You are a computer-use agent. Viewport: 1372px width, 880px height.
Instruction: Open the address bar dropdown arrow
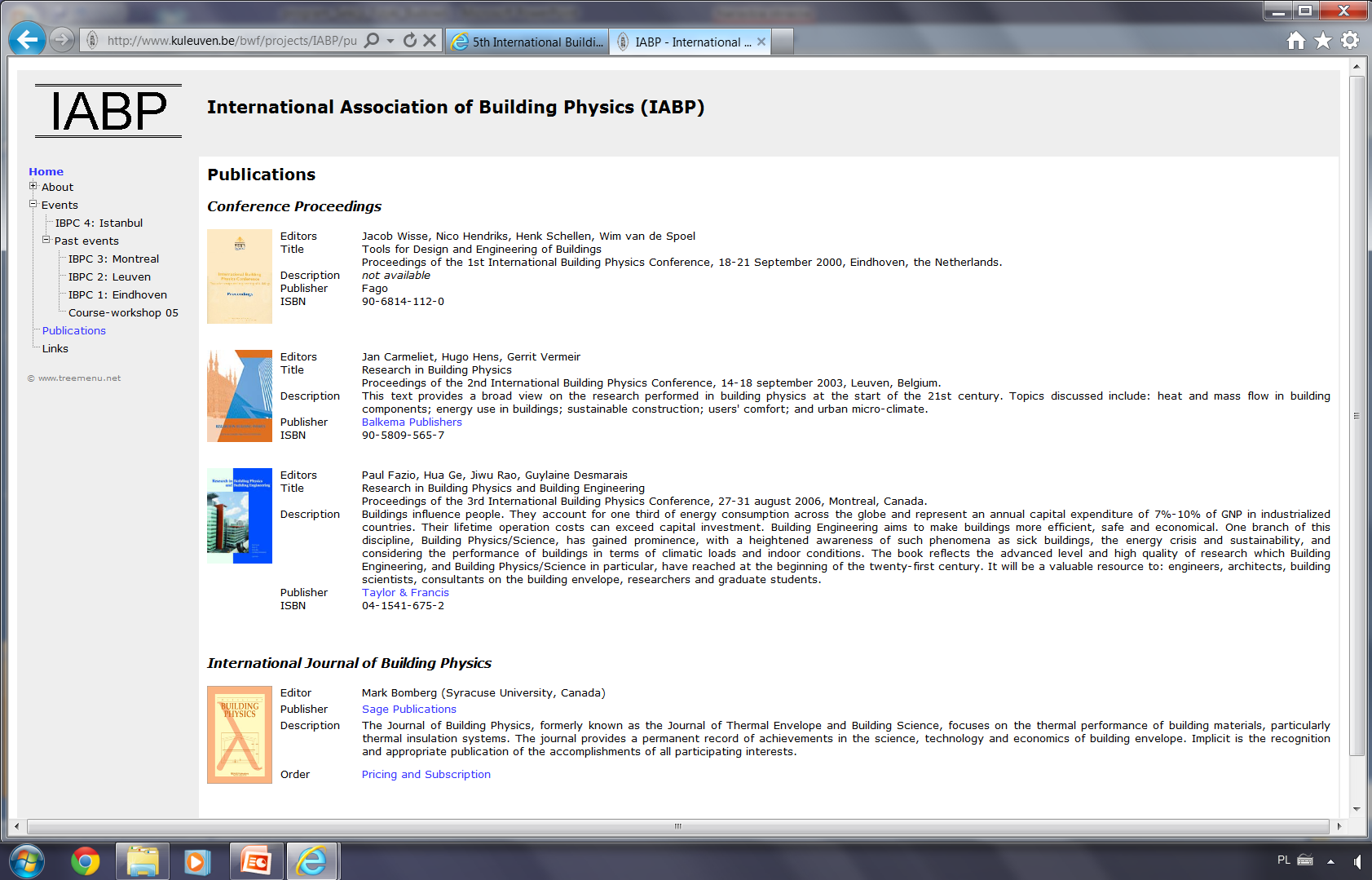390,40
